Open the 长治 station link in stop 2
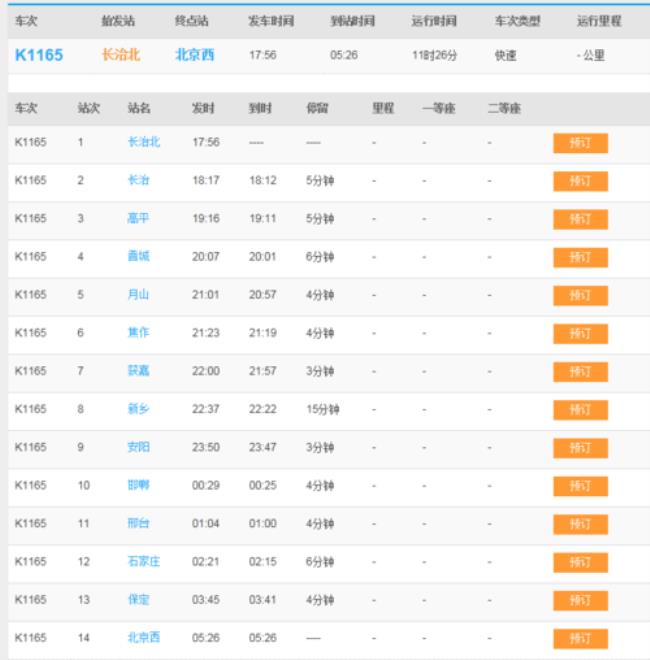The width and height of the screenshot is (650, 660). pyautogui.click(x=139, y=180)
